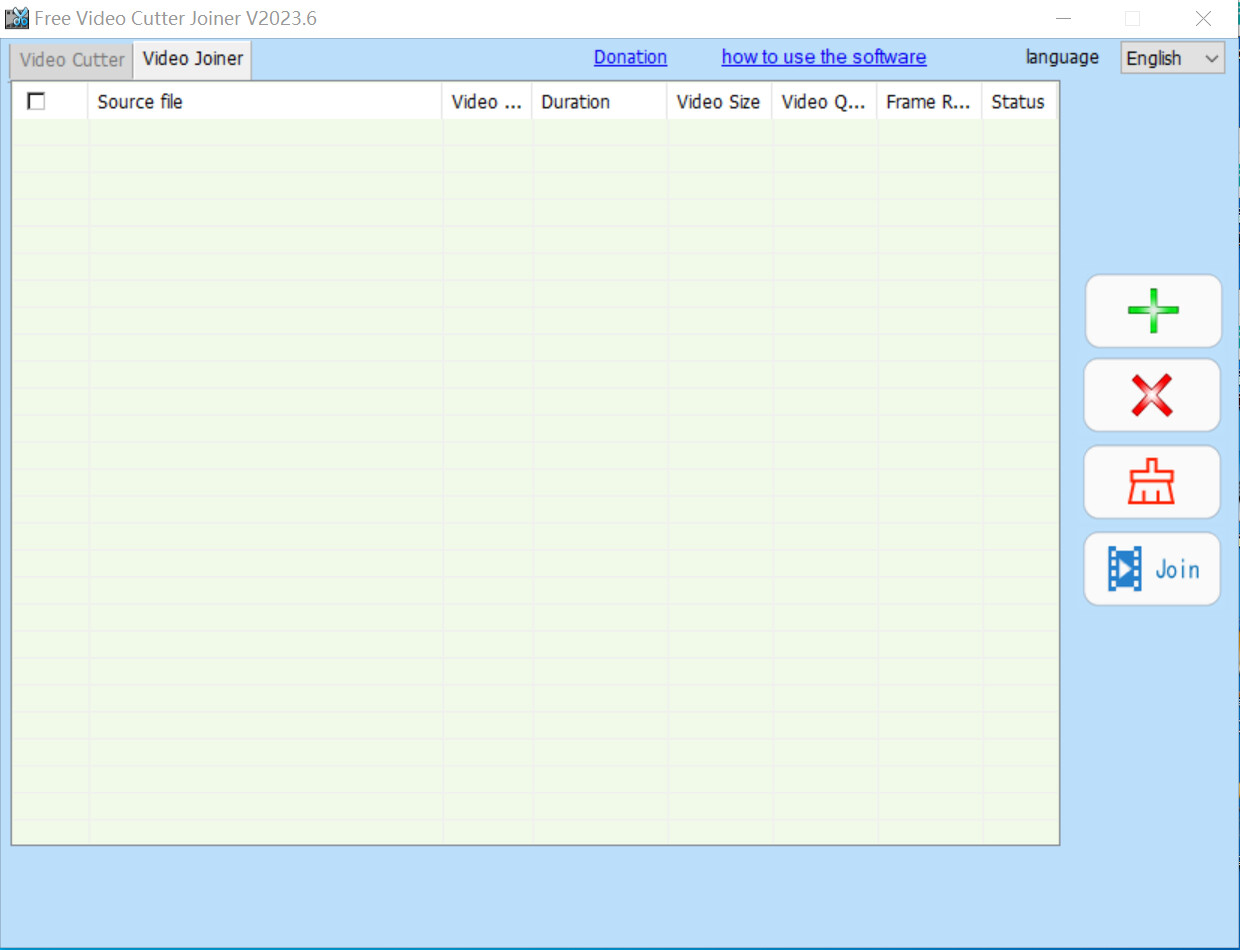The height and width of the screenshot is (950, 1240).
Task: Toggle the select-all checkbox in table header
Action: [x=37, y=101]
